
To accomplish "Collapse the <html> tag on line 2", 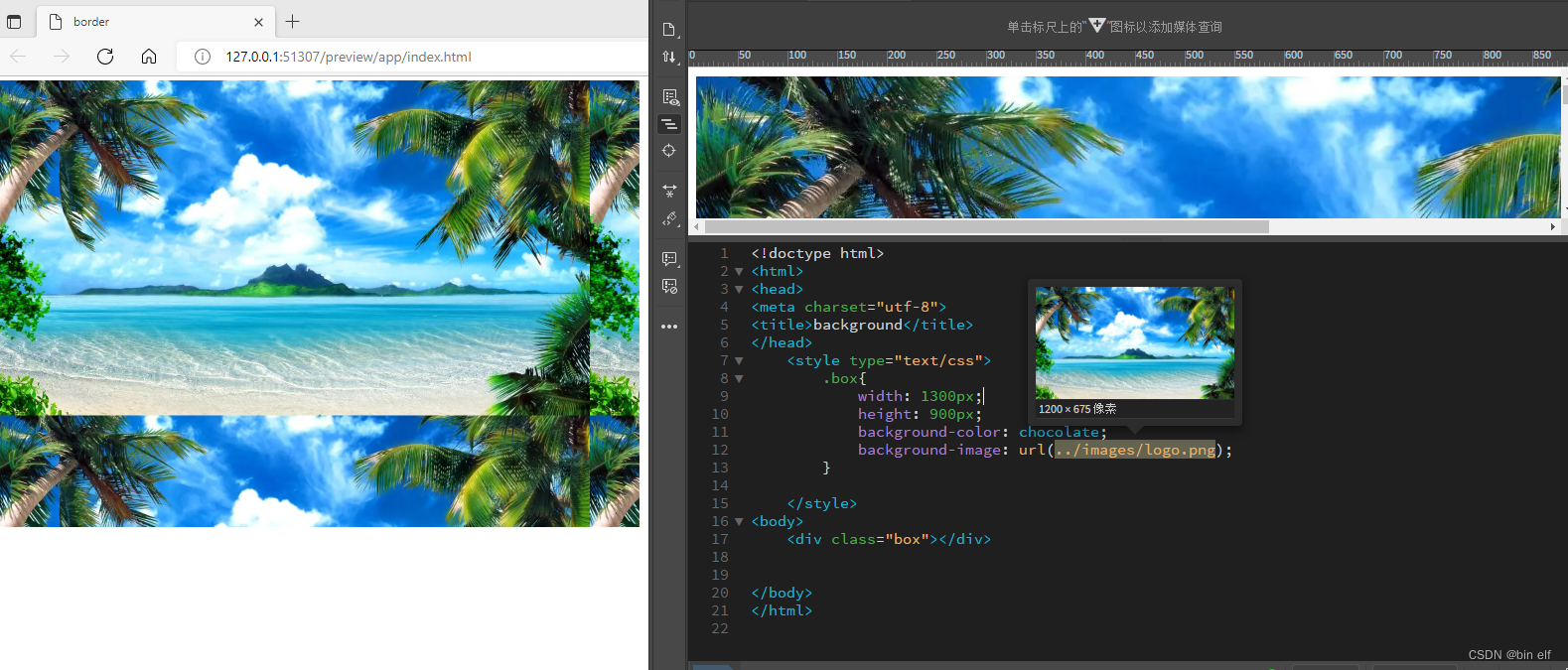I will coord(739,272).
